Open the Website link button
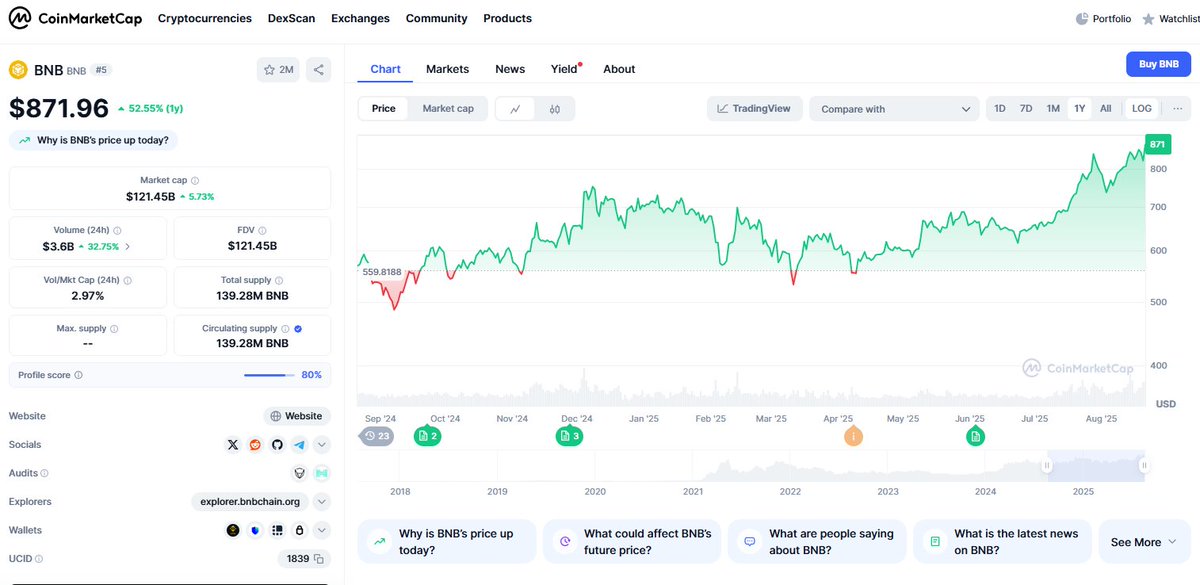Screen dimensions: 1200x585 297,416
